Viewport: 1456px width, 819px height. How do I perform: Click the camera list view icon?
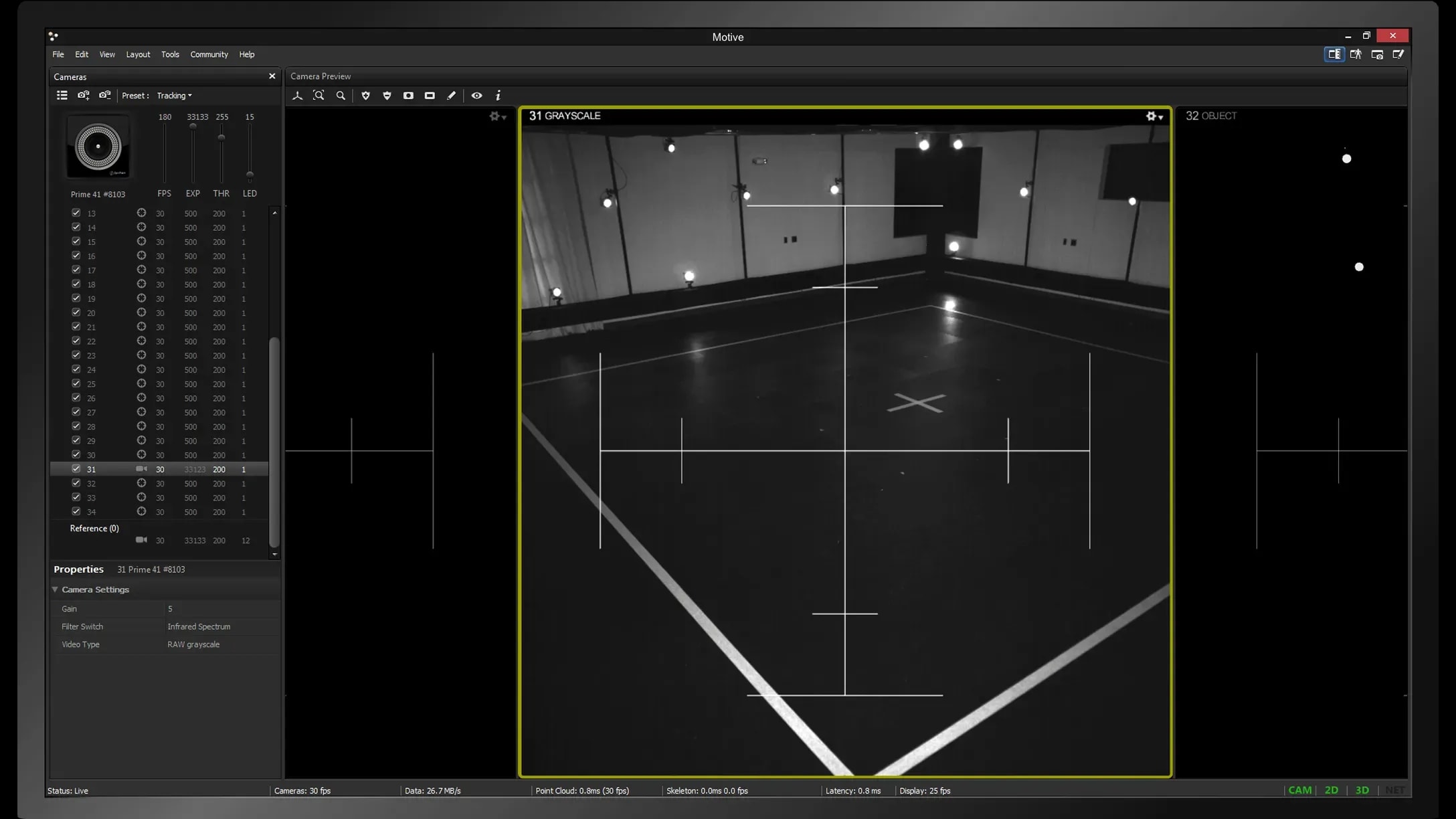62,96
